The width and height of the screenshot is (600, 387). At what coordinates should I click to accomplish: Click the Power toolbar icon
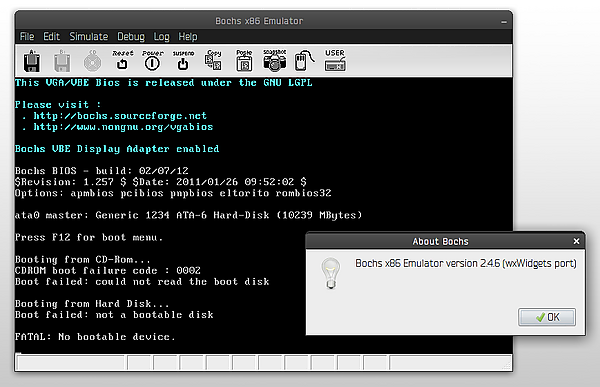(152, 60)
